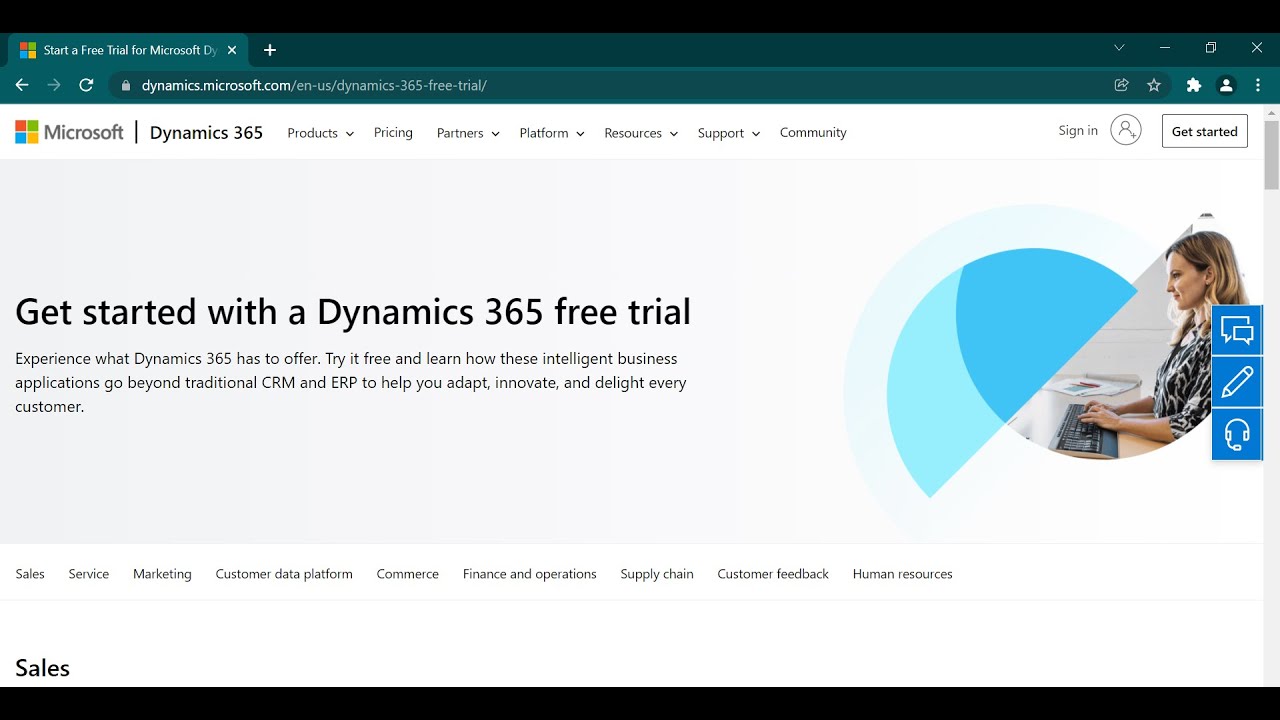This screenshot has width=1280, height=720.
Task: Open the chat bubble side button
Action: (x=1237, y=330)
